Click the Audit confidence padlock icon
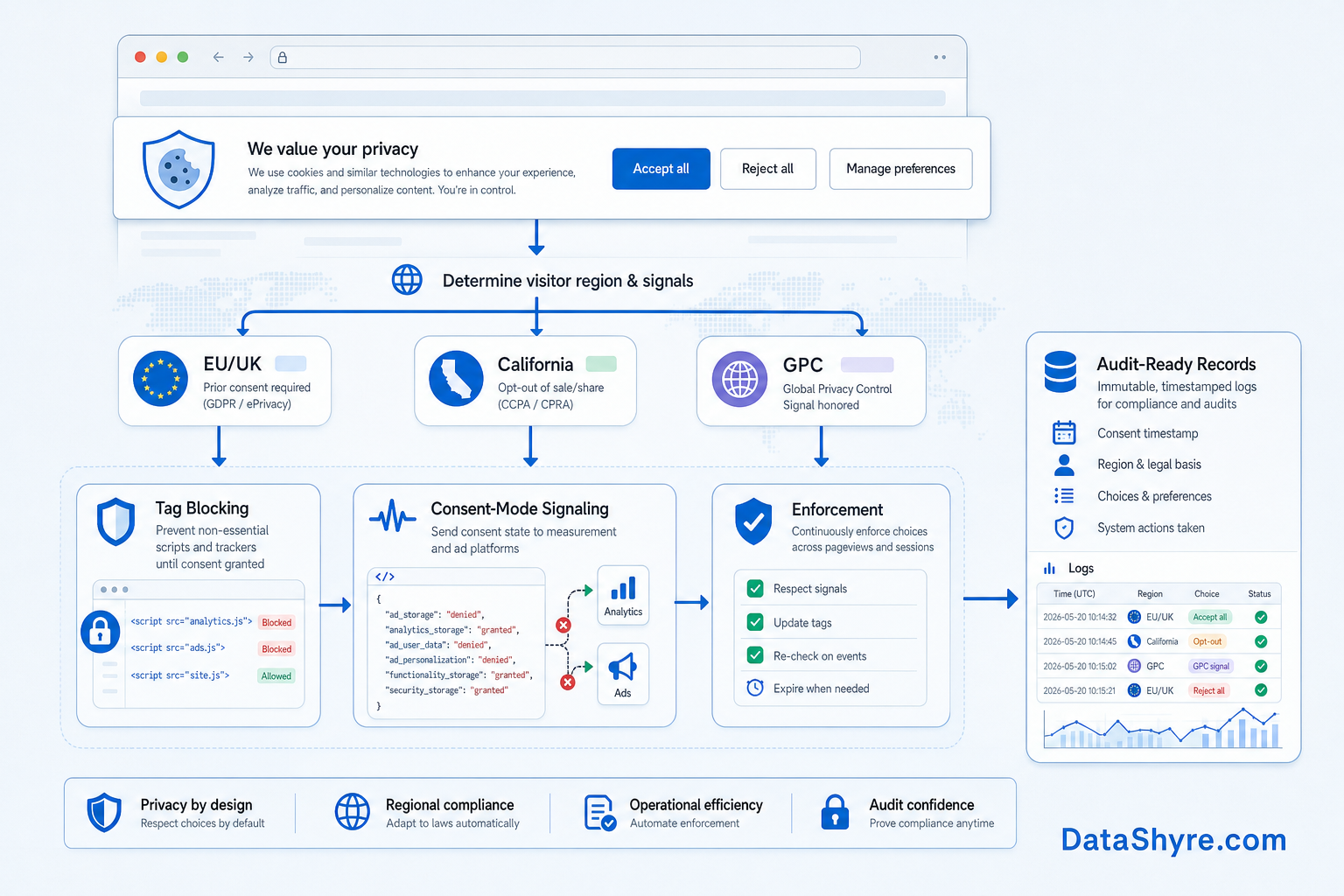This screenshot has width=1344, height=896. point(835,812)
